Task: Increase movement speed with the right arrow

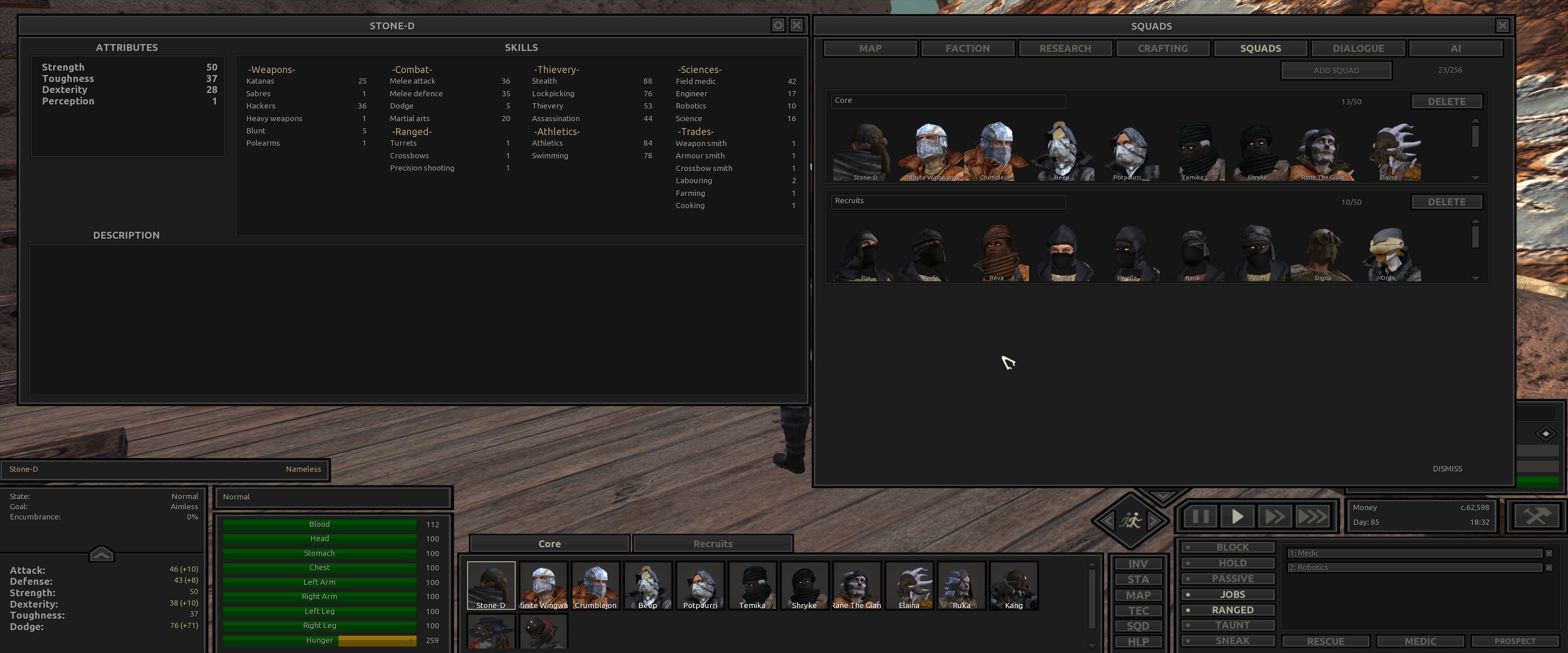Action: click(1155, 521)
